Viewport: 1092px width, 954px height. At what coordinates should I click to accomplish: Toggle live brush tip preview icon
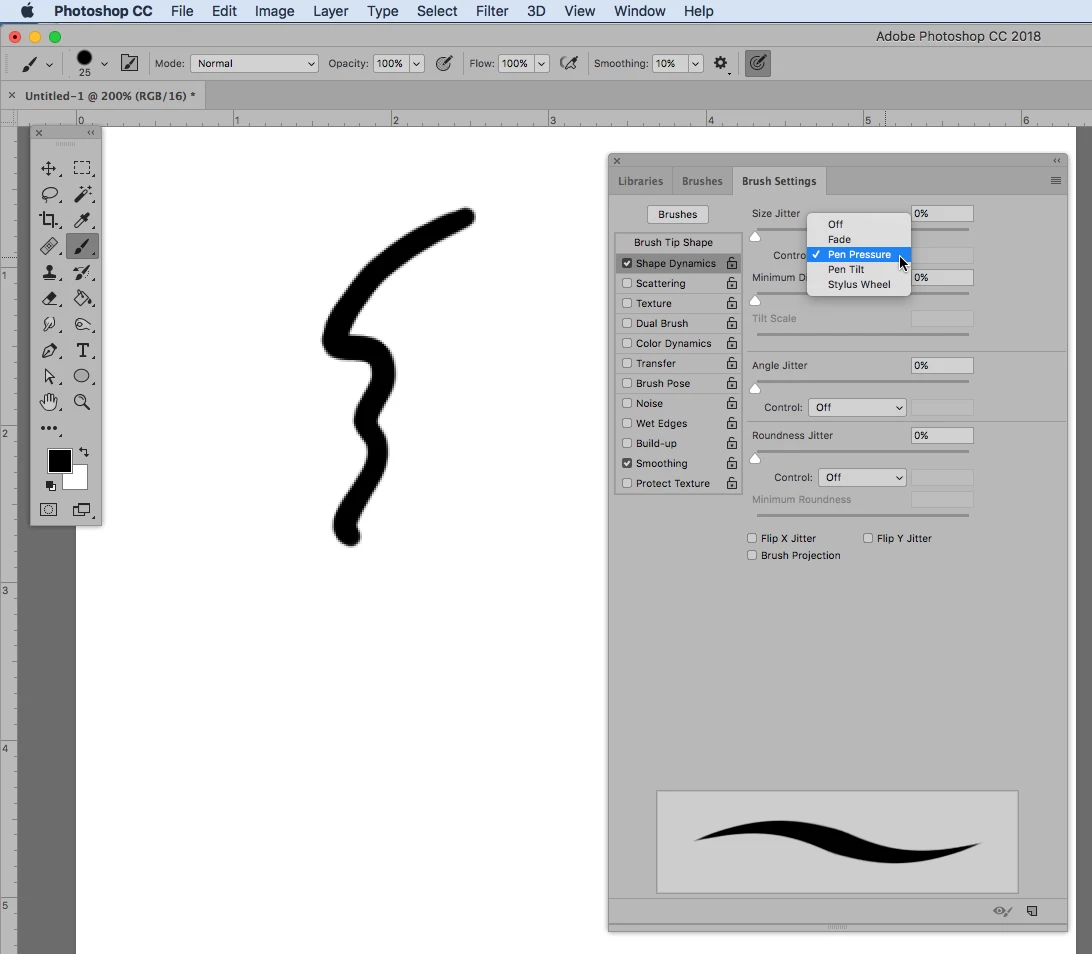pos(1002,911)
